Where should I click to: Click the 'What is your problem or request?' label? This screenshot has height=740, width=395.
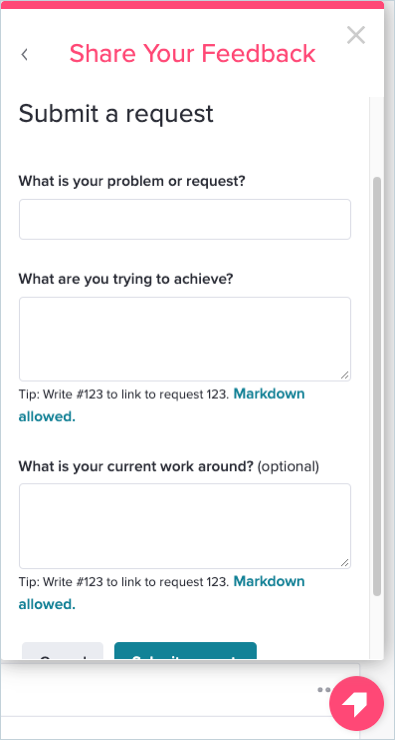132,181
